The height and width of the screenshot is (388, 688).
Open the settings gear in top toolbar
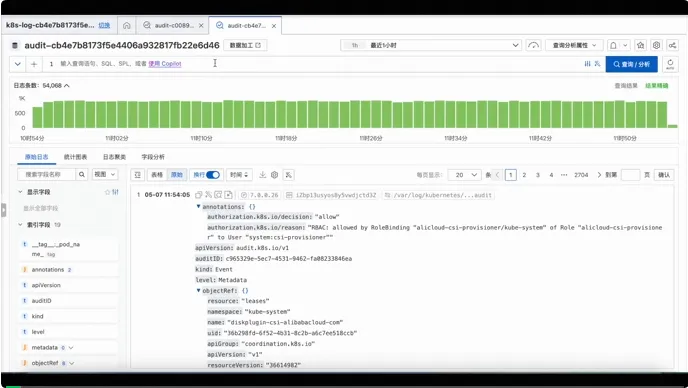(656, 45)
